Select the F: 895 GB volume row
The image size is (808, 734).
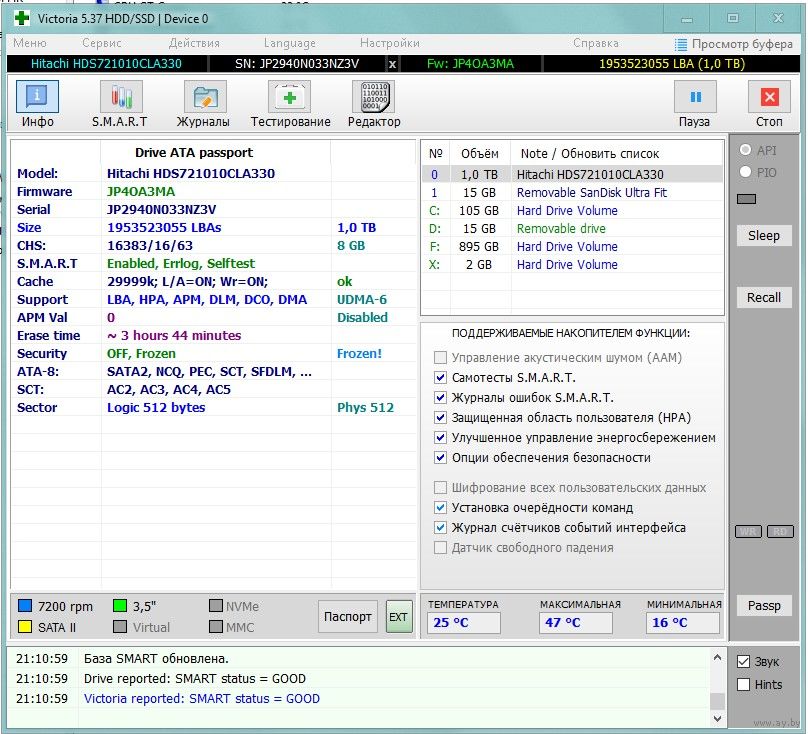(573, 246)
